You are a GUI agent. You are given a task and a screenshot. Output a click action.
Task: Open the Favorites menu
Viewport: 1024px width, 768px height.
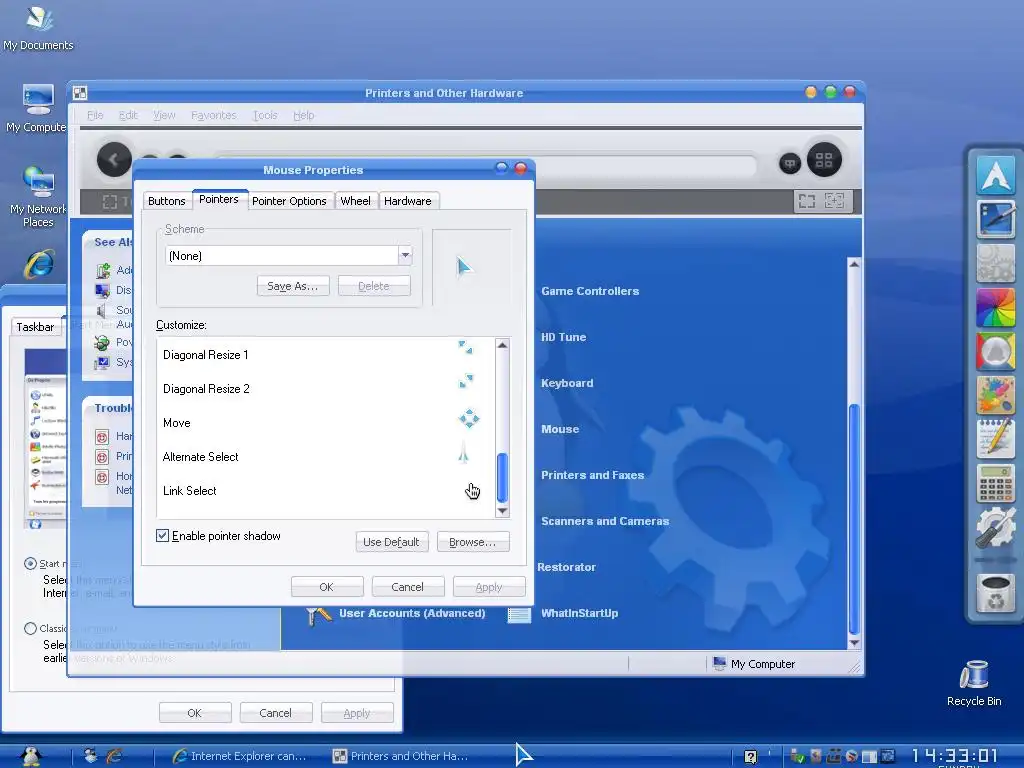[x=214, y=115]
